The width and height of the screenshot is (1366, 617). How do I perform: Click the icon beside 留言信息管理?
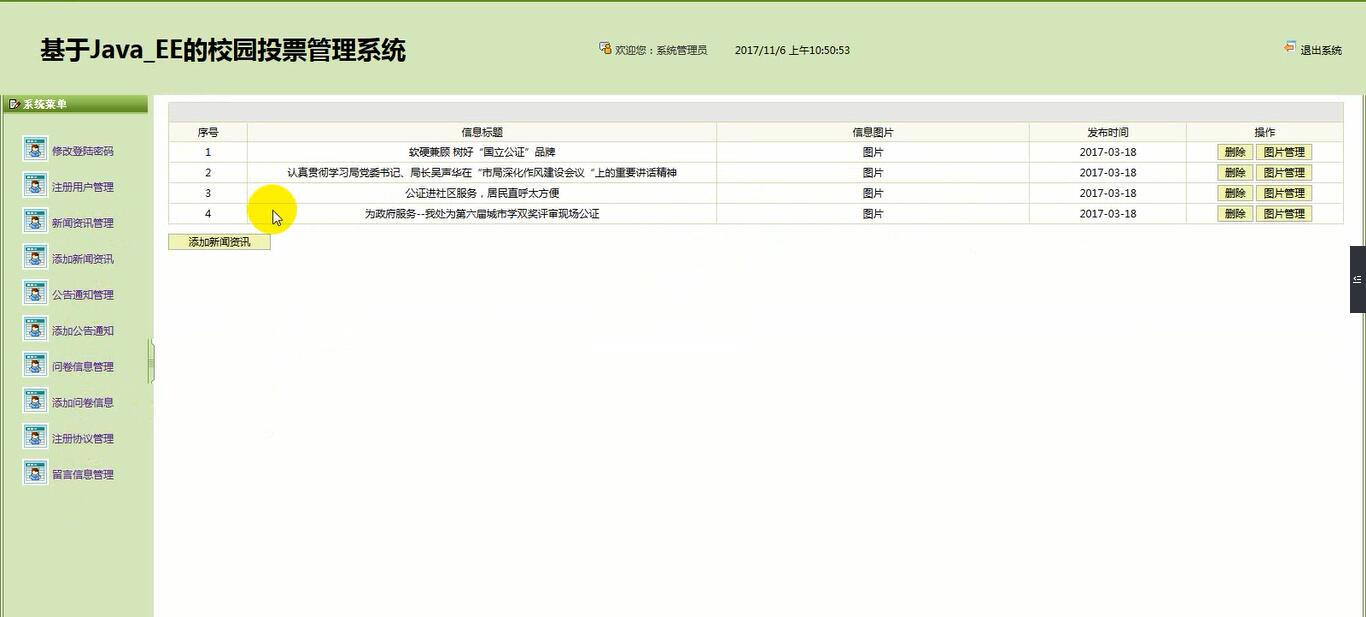pos(35,473)
